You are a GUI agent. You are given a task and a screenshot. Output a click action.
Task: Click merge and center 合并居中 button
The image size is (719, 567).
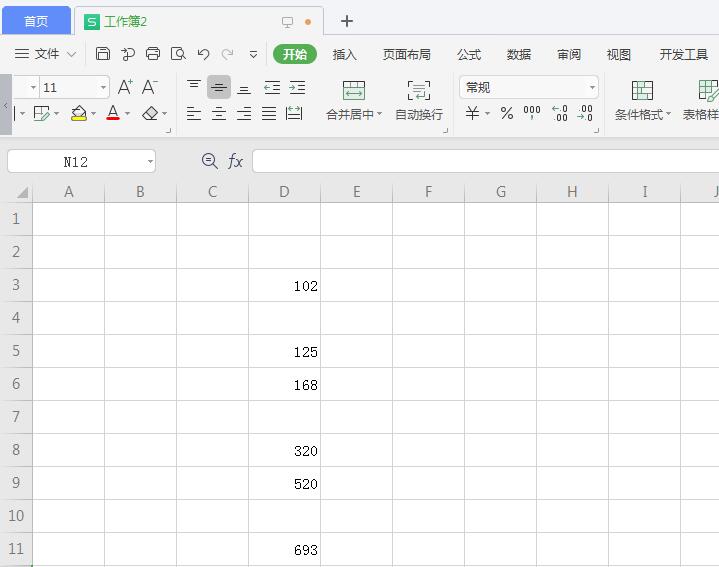[354, 101]
